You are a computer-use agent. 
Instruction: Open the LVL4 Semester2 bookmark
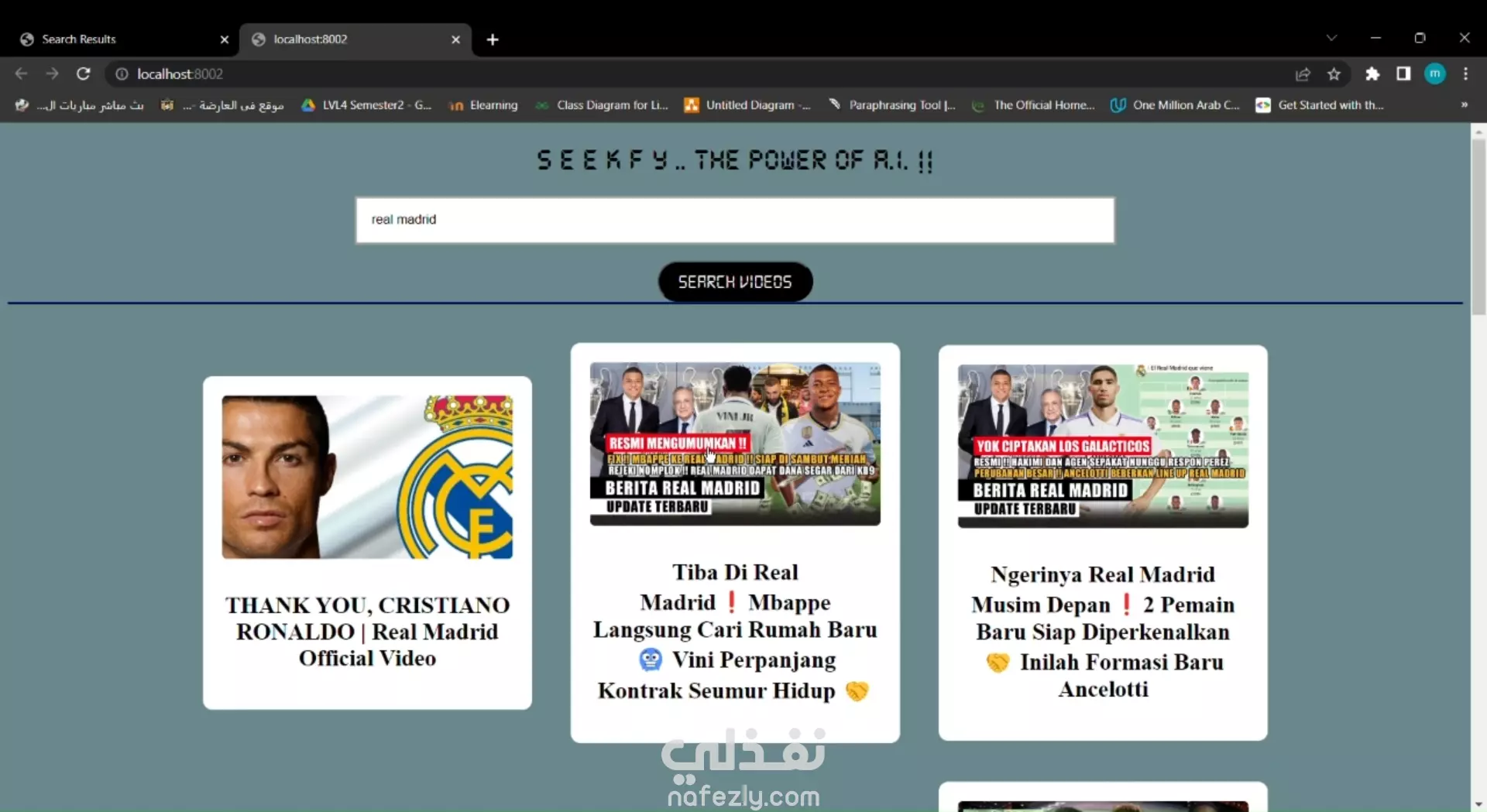coord(366,104)
